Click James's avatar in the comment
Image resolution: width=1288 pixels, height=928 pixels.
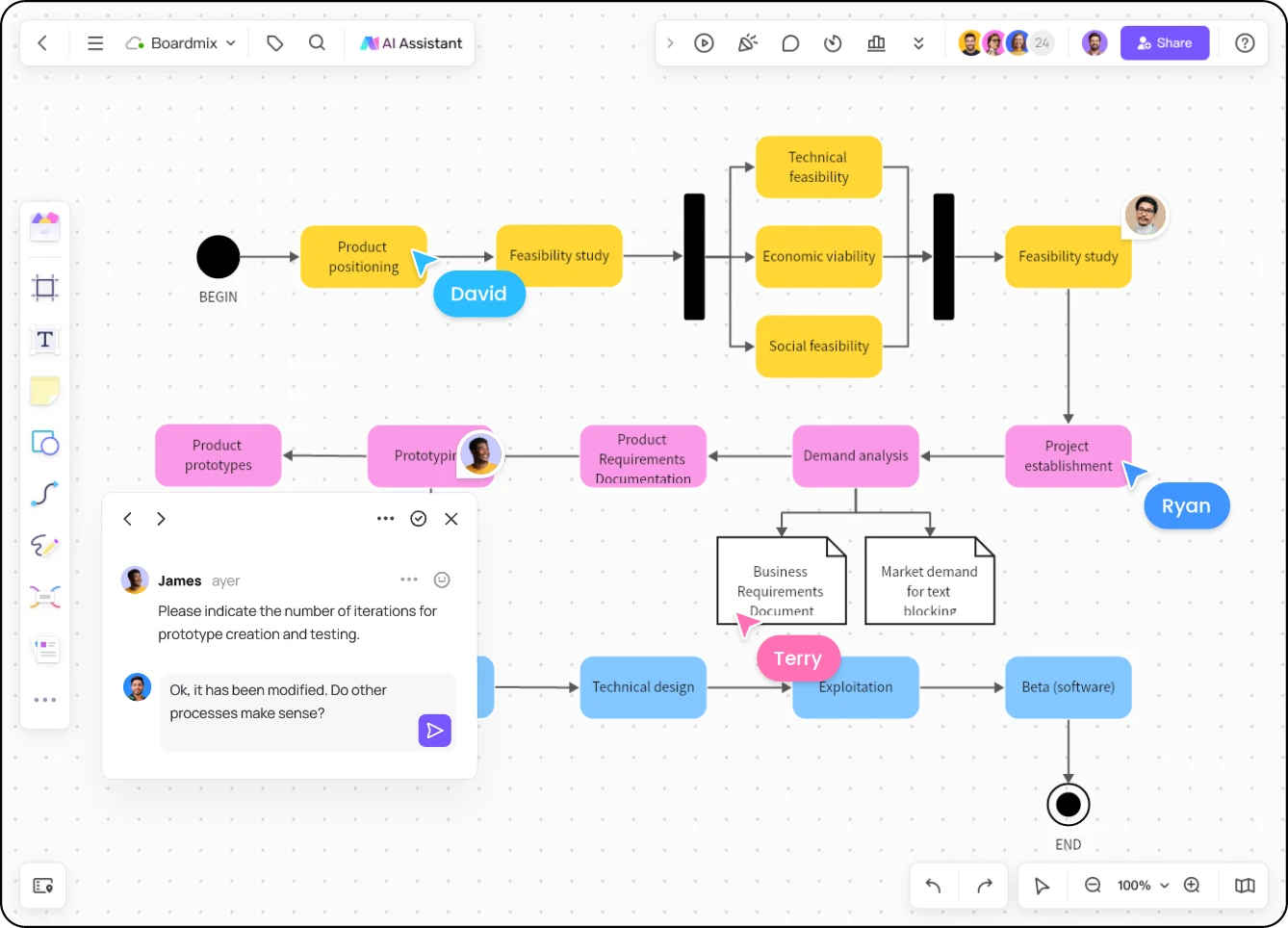tap(135, 580)
